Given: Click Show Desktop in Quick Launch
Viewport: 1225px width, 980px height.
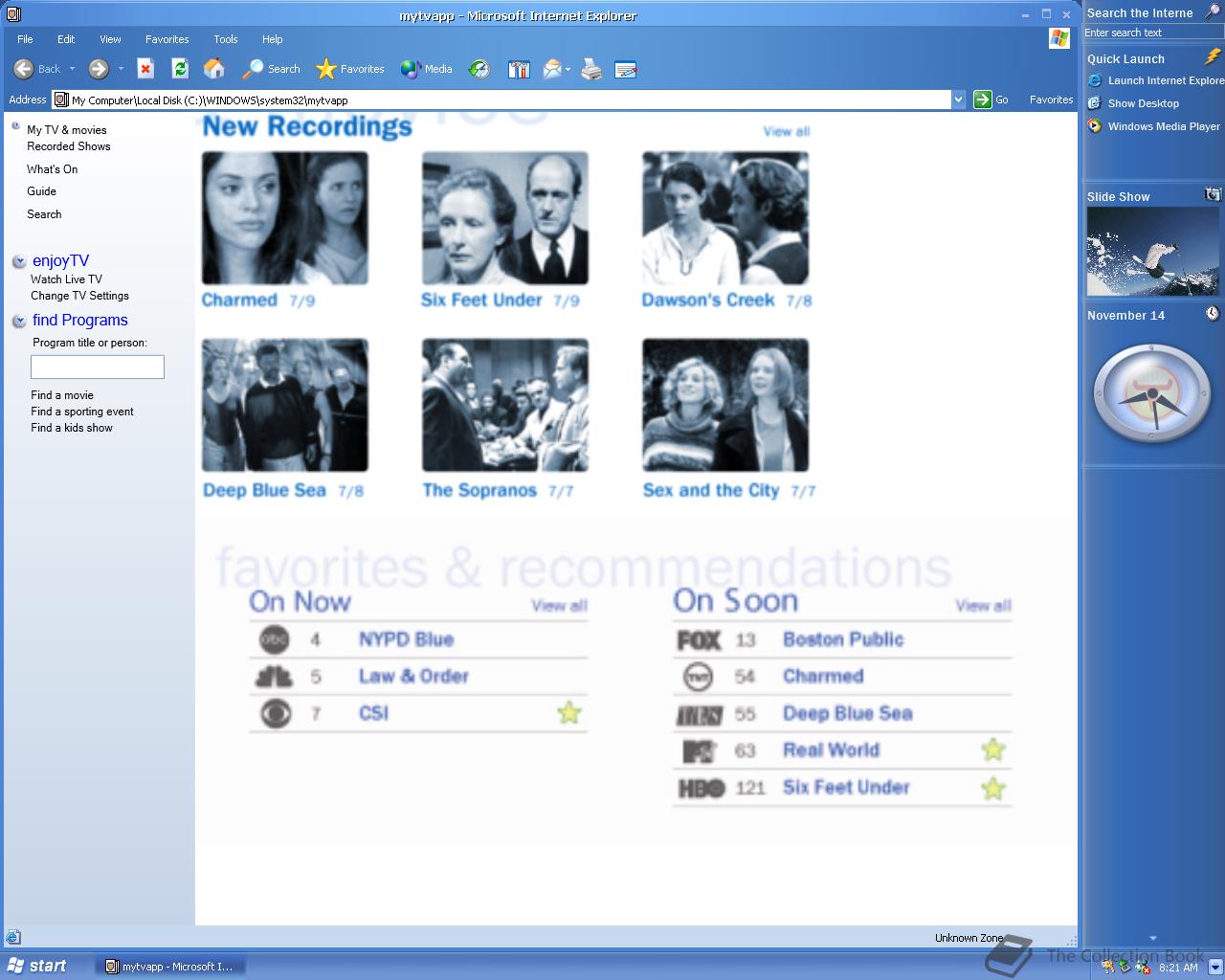Looking at the screenshot, I should pos(1133,103).
